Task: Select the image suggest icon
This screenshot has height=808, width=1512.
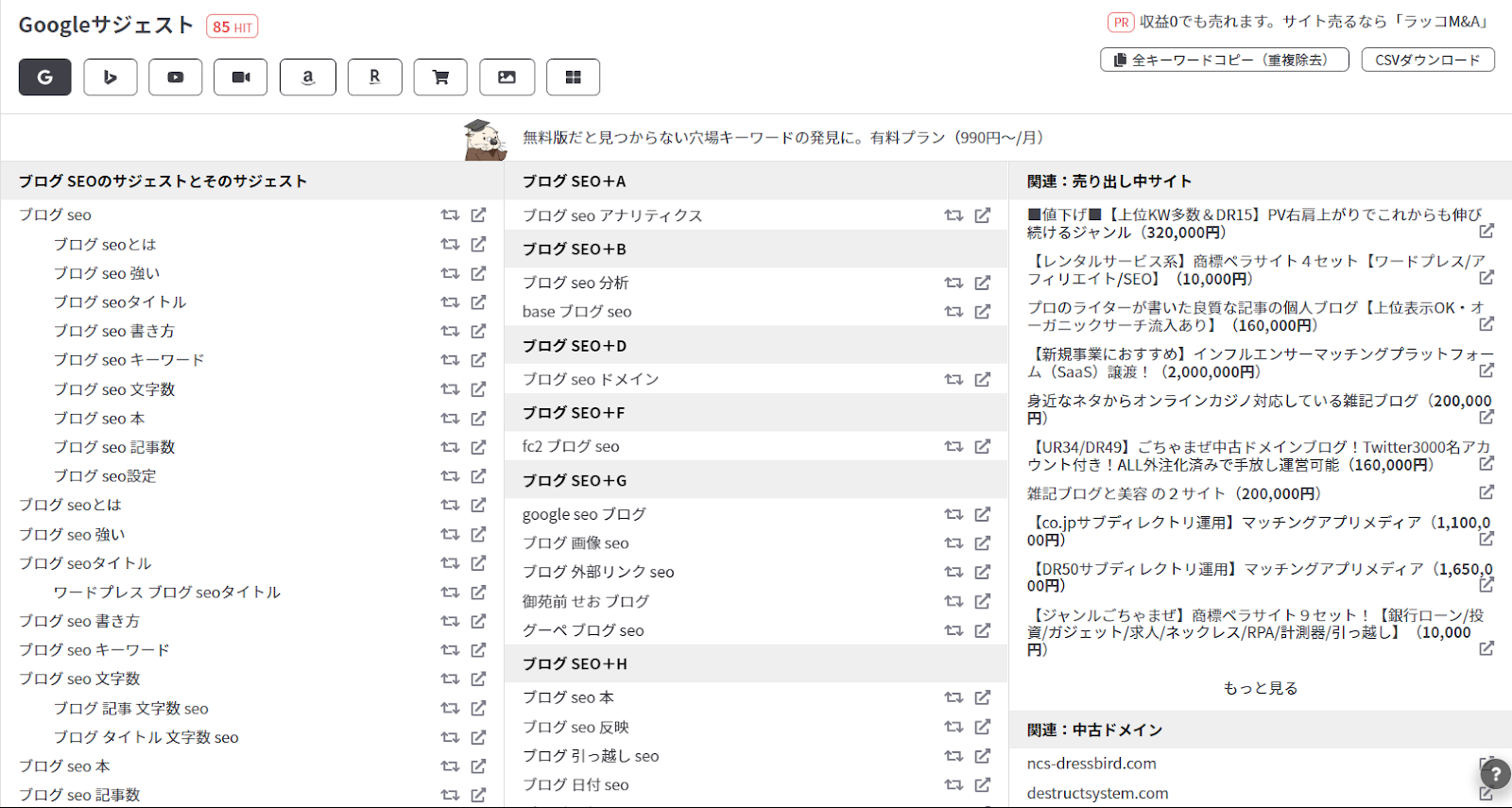Action: point(507,77)
